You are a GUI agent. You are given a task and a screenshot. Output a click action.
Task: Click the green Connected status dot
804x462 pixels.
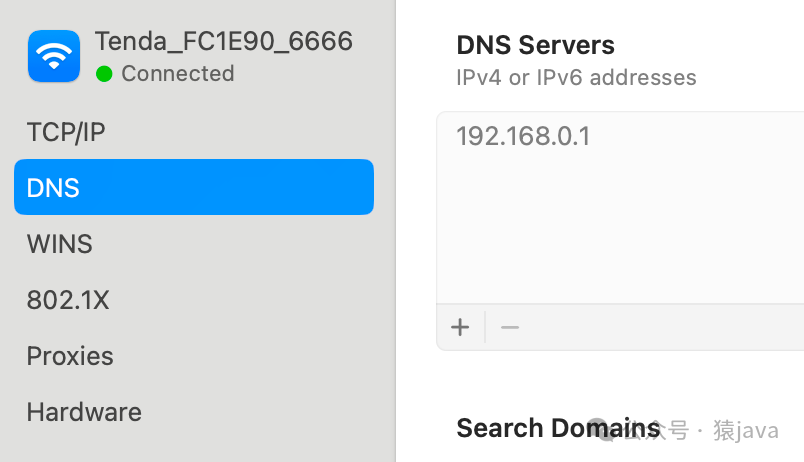104,74
